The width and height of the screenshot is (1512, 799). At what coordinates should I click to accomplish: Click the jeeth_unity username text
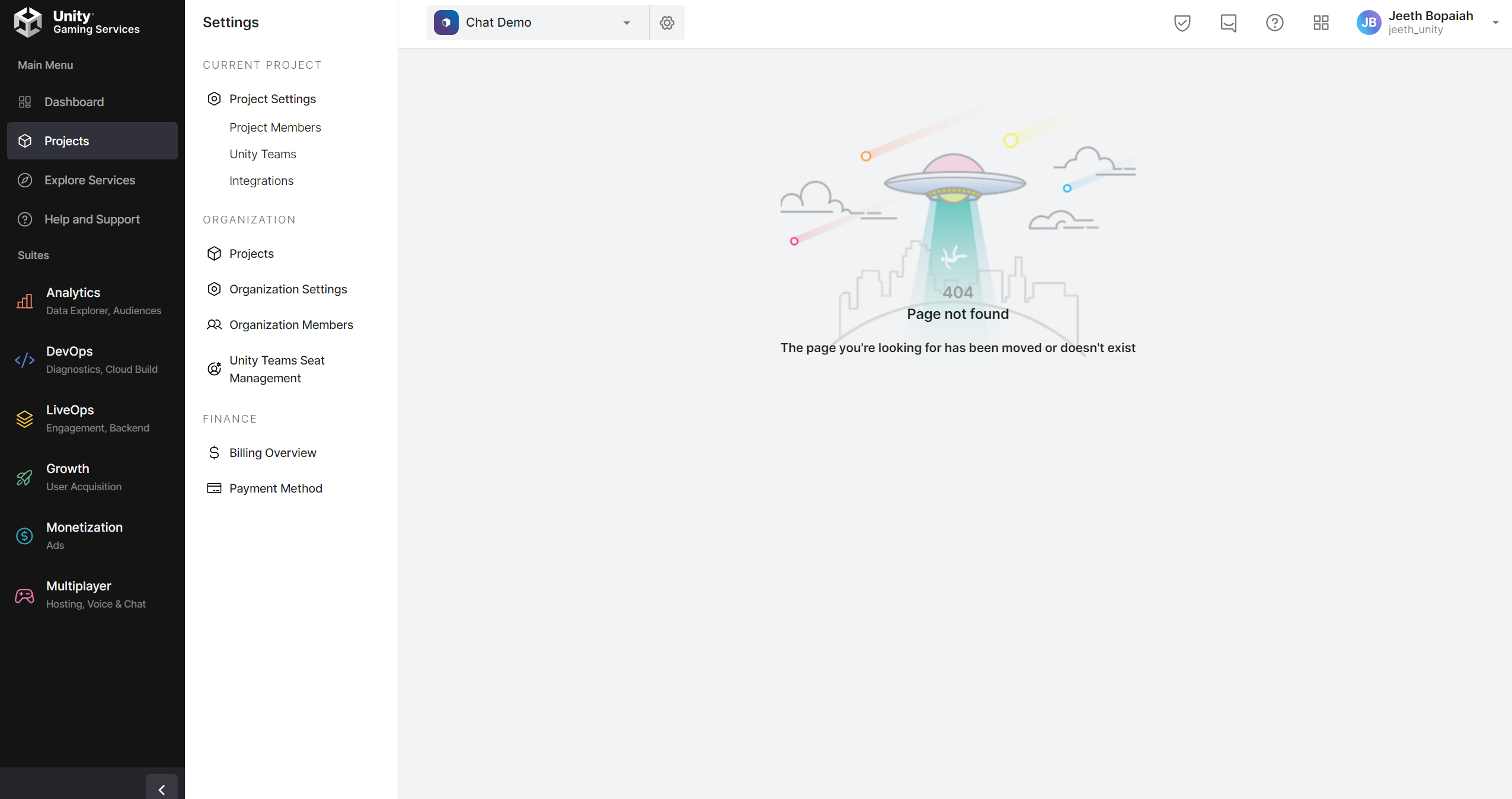click(x=1415, y=30)
